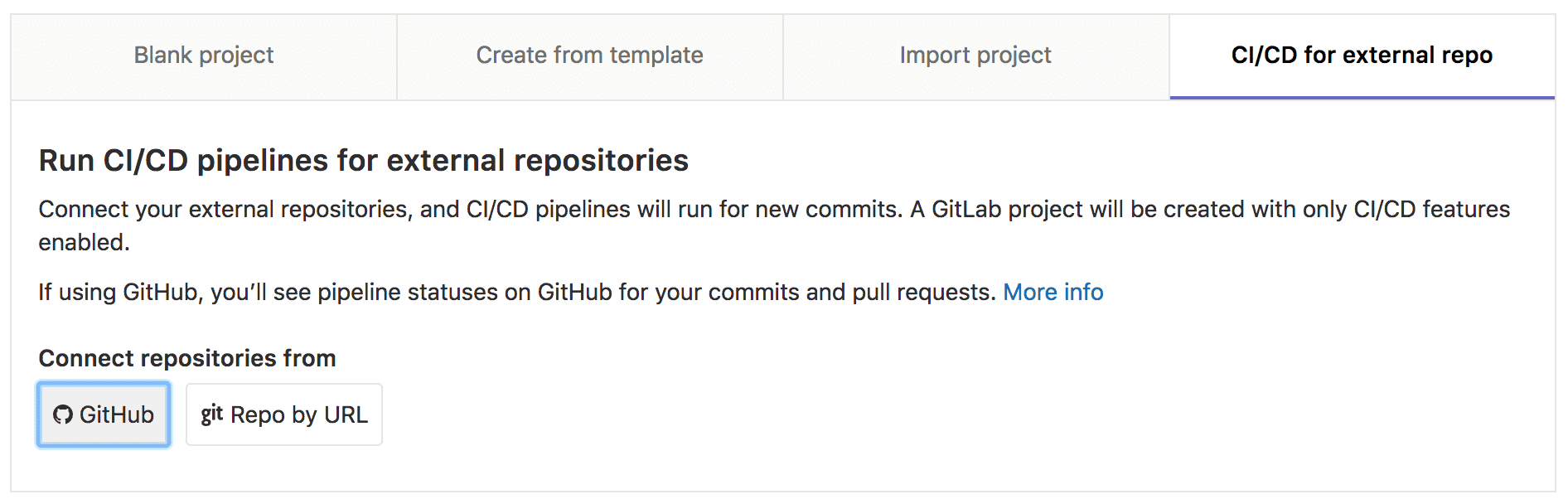This screenshot has height=504, width=1568.
Task: Switch to the Blank project tab
Action: [204, 56]
